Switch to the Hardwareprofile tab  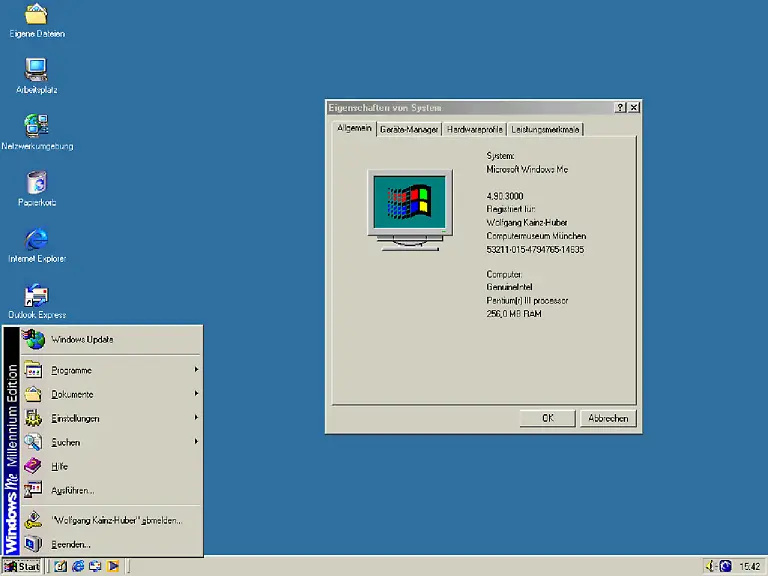(475, 129)
